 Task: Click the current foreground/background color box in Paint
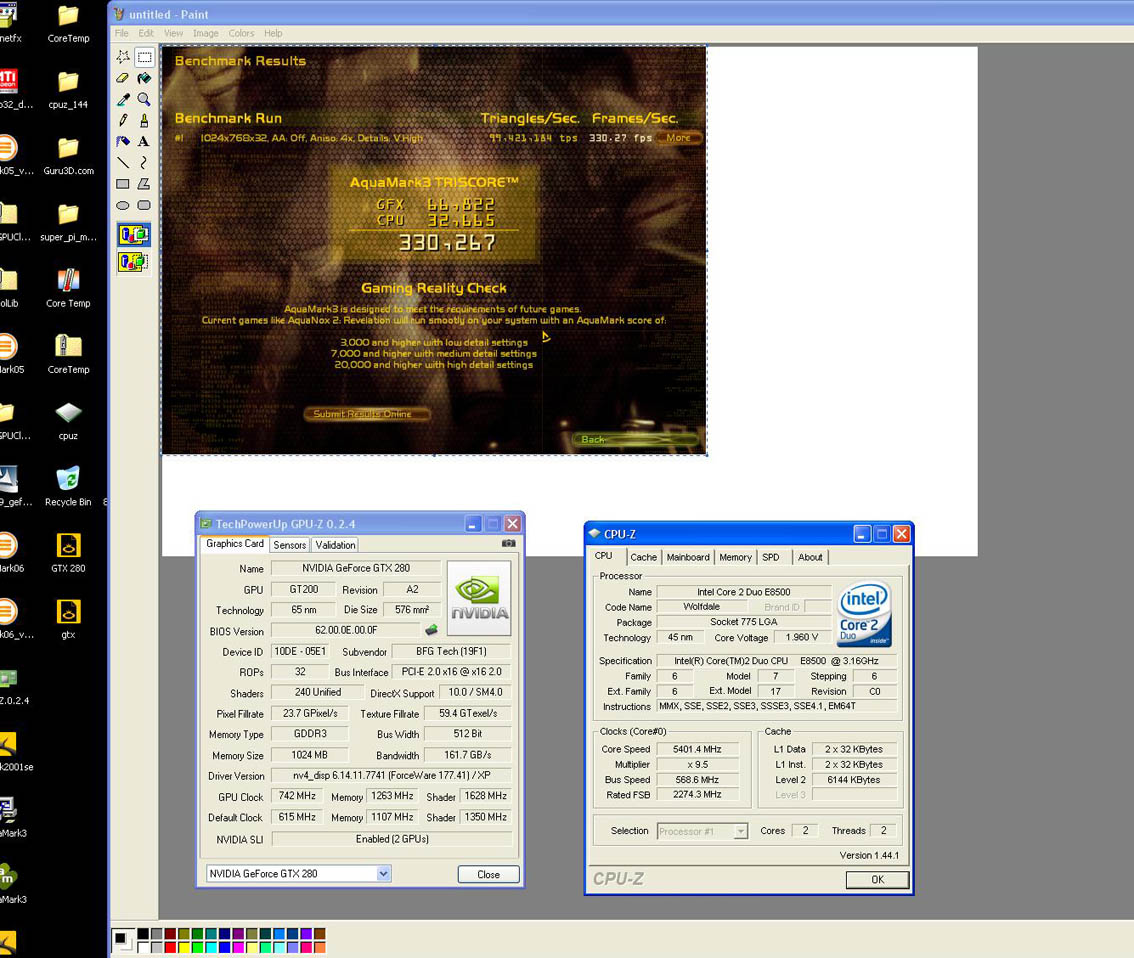coord(122,940)
